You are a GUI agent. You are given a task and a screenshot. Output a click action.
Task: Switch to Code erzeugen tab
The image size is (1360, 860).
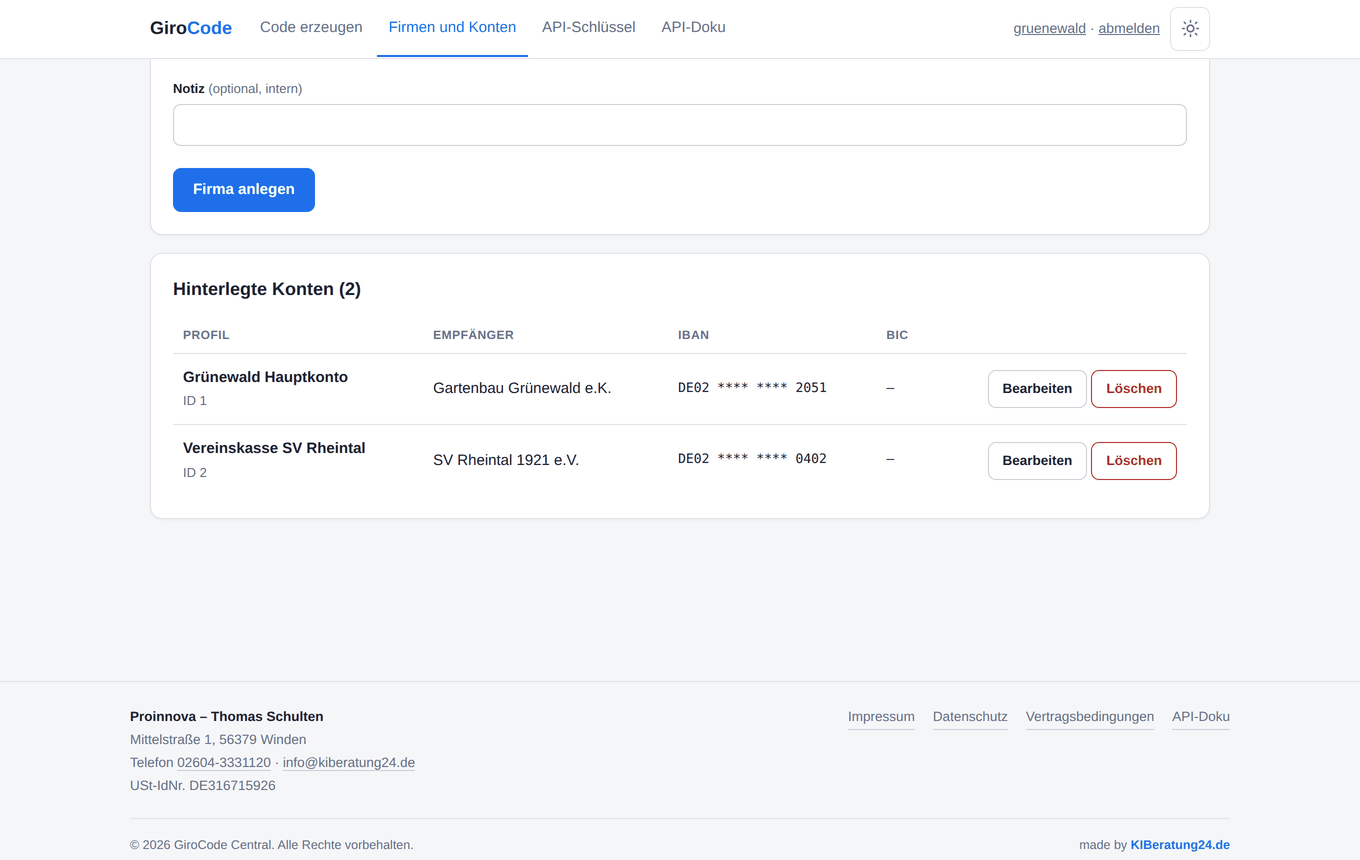coord(311,28)
